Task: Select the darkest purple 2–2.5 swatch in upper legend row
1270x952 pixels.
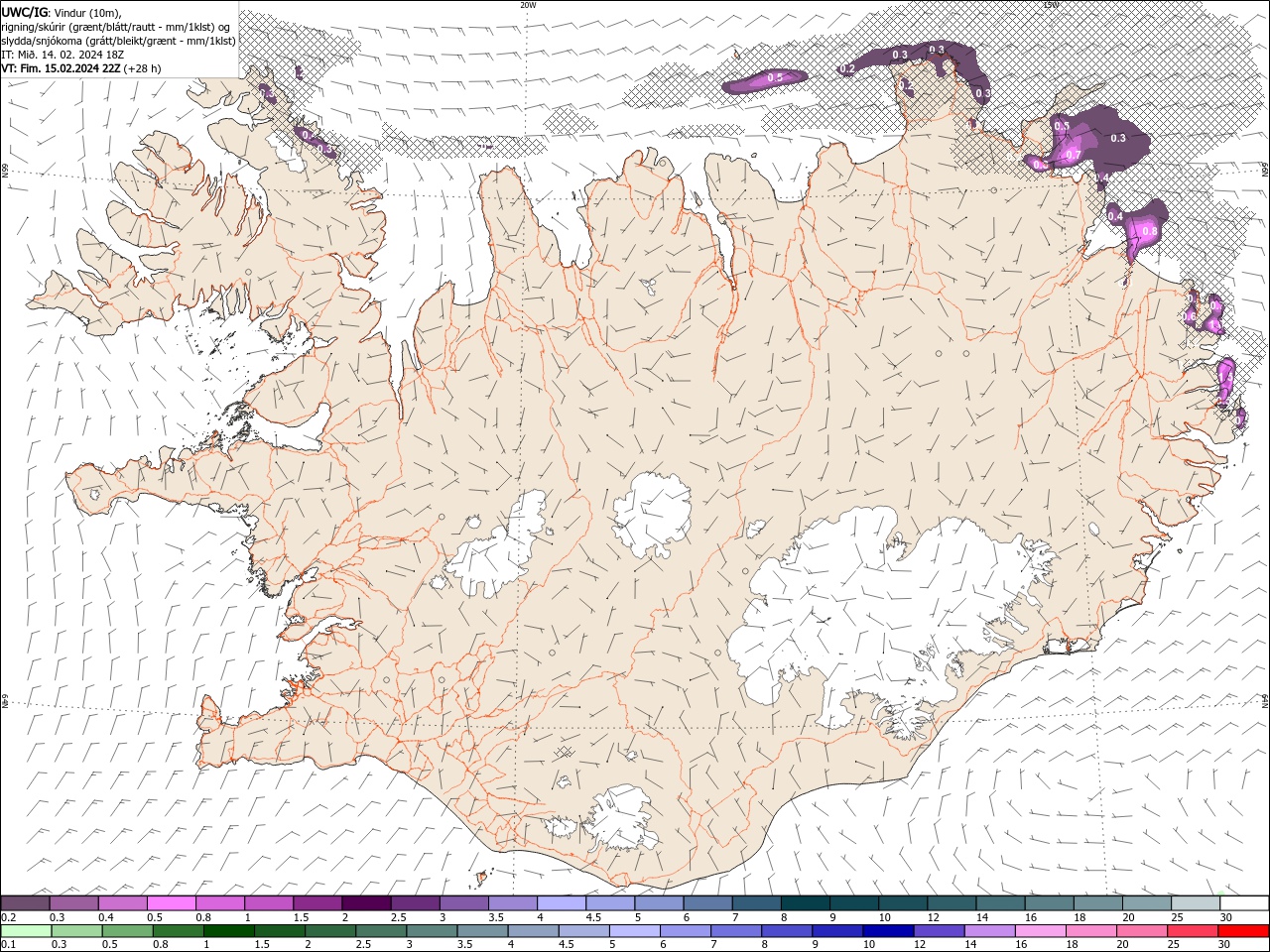Action: coord(367,902)
